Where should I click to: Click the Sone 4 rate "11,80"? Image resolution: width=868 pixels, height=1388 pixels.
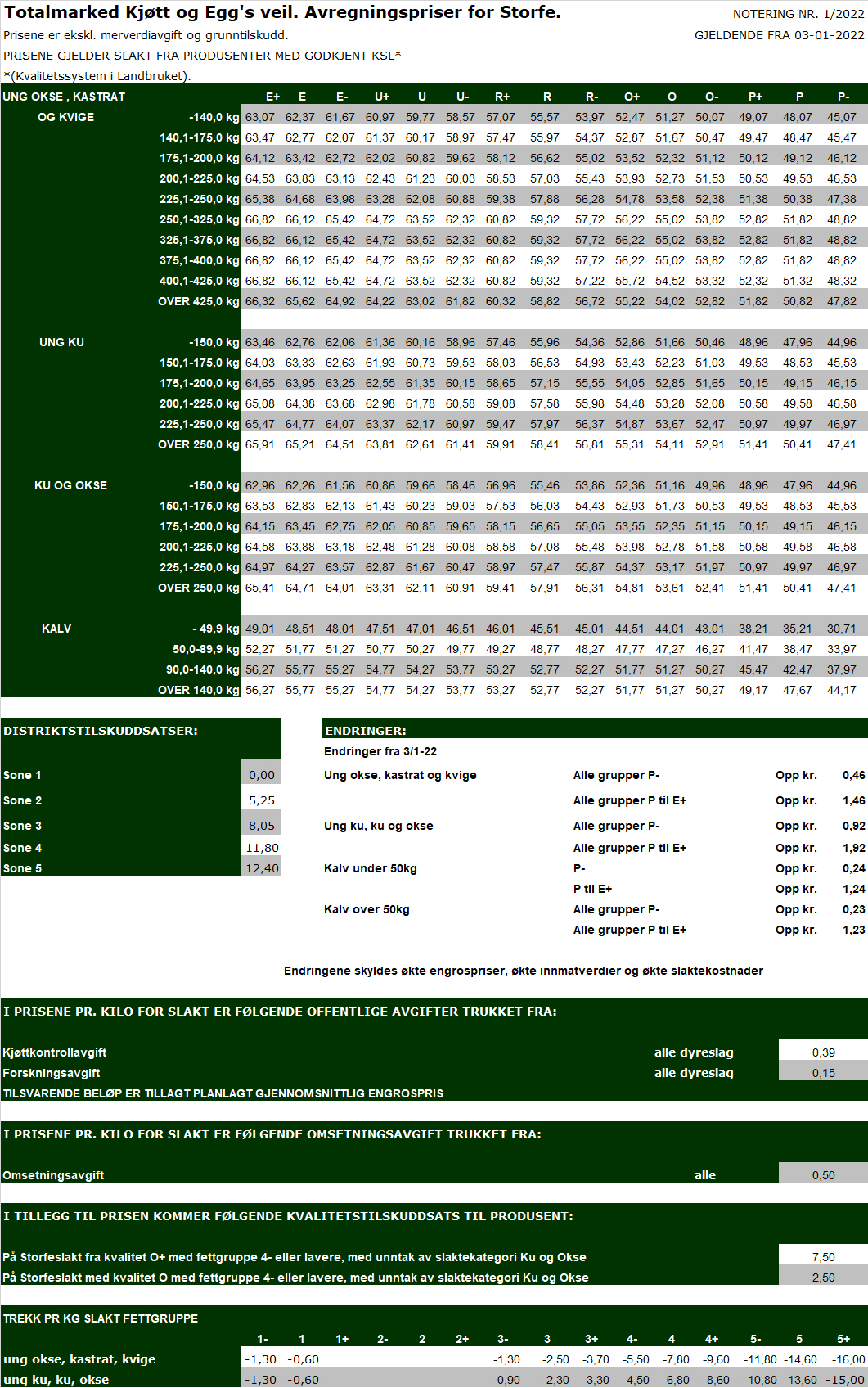(263, 848)
